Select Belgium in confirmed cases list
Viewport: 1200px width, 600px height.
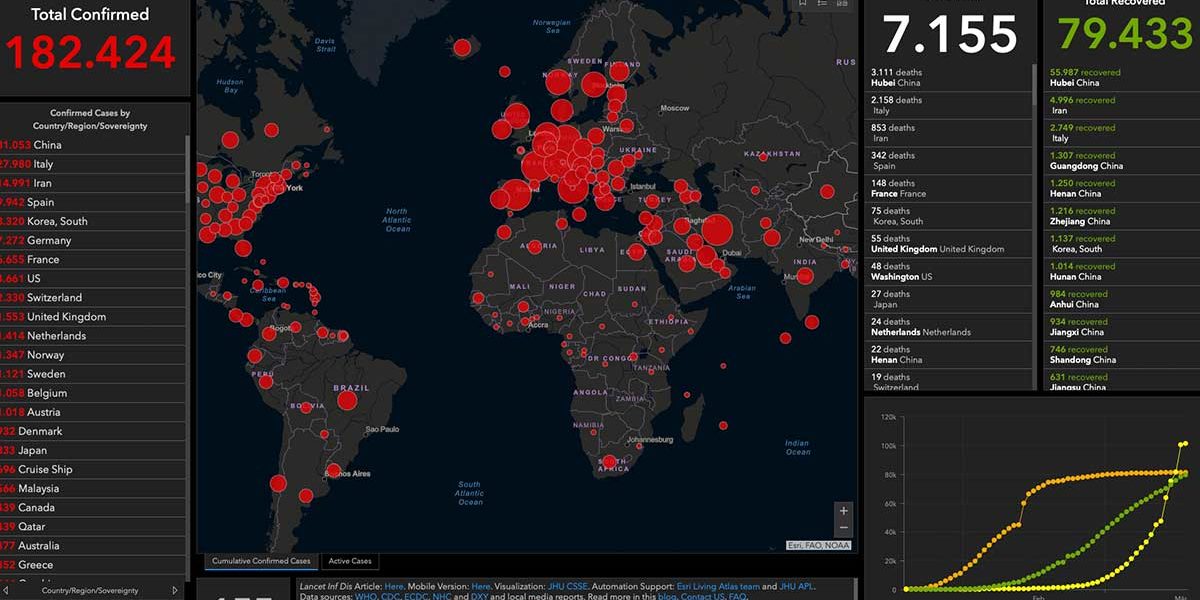click(x=93, y=393)
